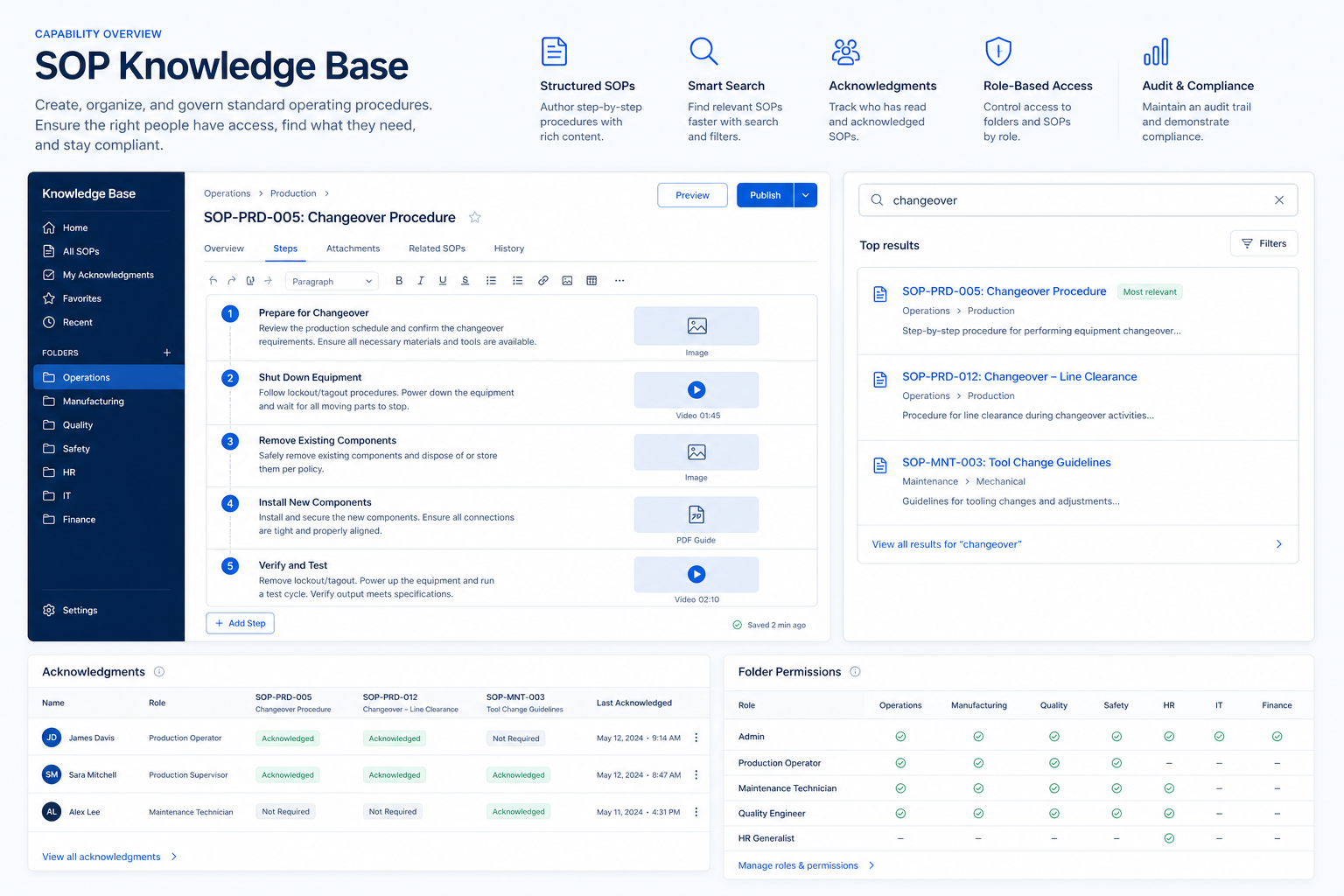Show info about Folder Permissions
The height and width of the screenshot is (896, 1344).
pos(855,672)
